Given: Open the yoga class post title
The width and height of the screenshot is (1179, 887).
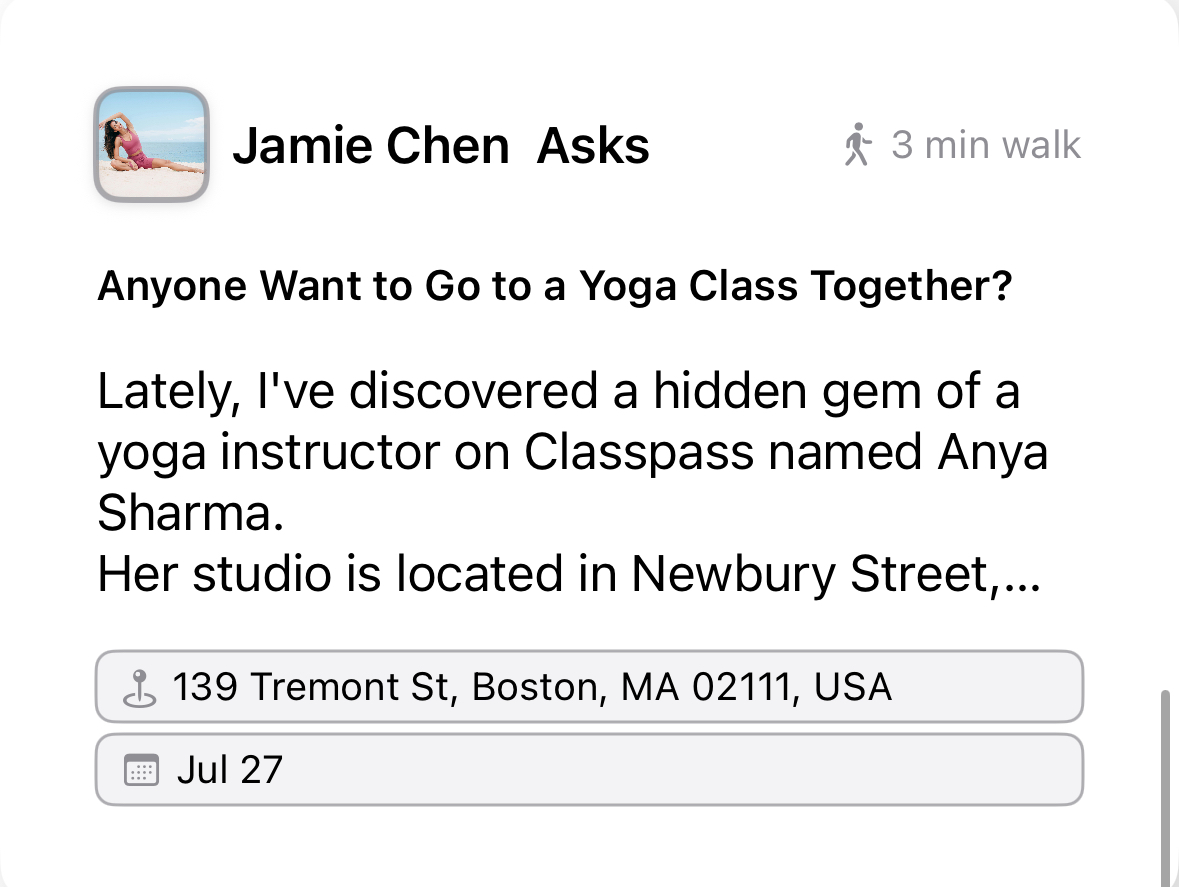Looking at the screenshot, I should 554,287.
